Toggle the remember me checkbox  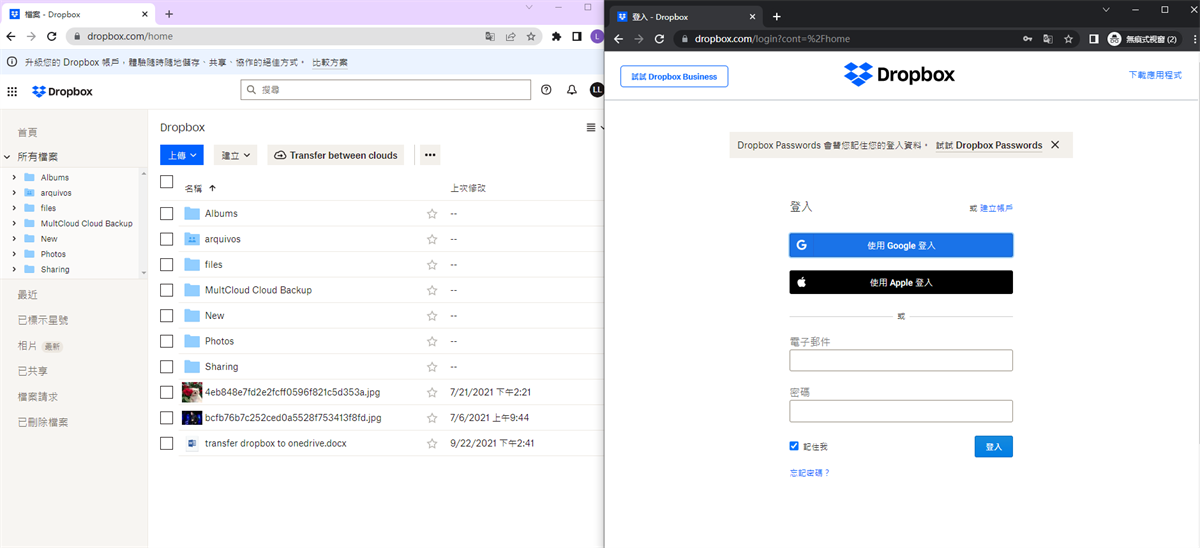coord(794,446)
